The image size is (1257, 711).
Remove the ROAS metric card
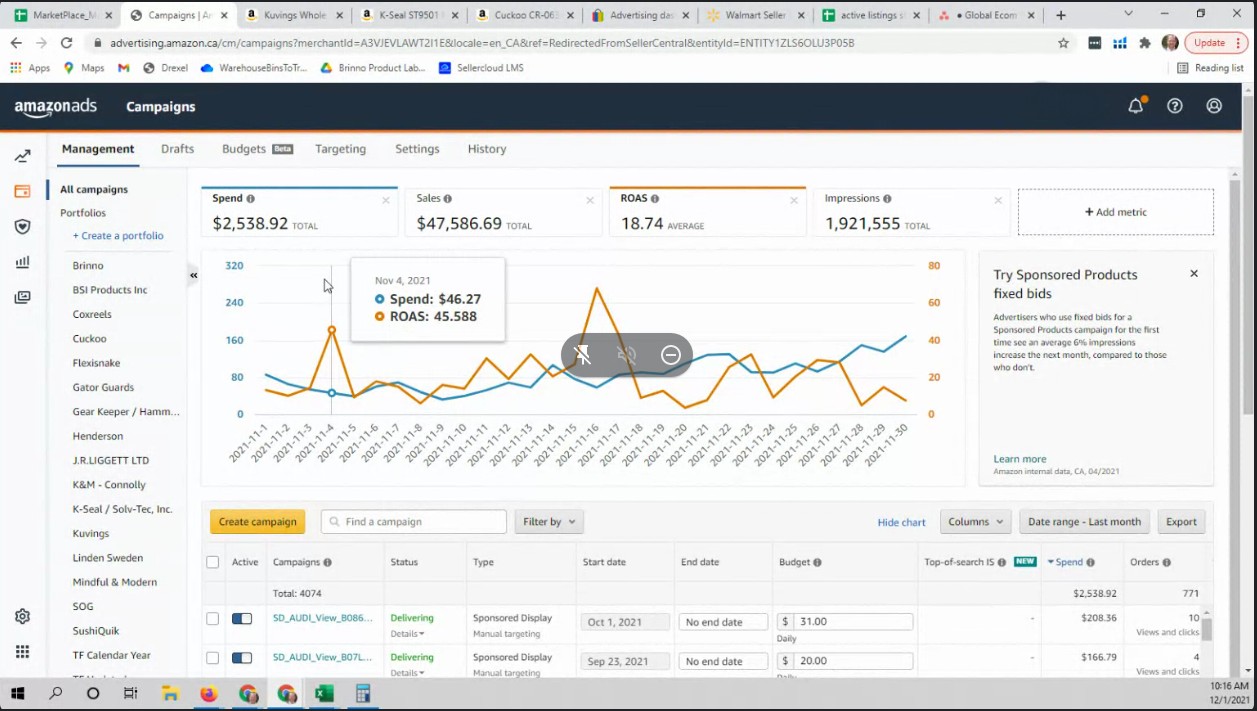pyautogui.click(x=794, y=200)
